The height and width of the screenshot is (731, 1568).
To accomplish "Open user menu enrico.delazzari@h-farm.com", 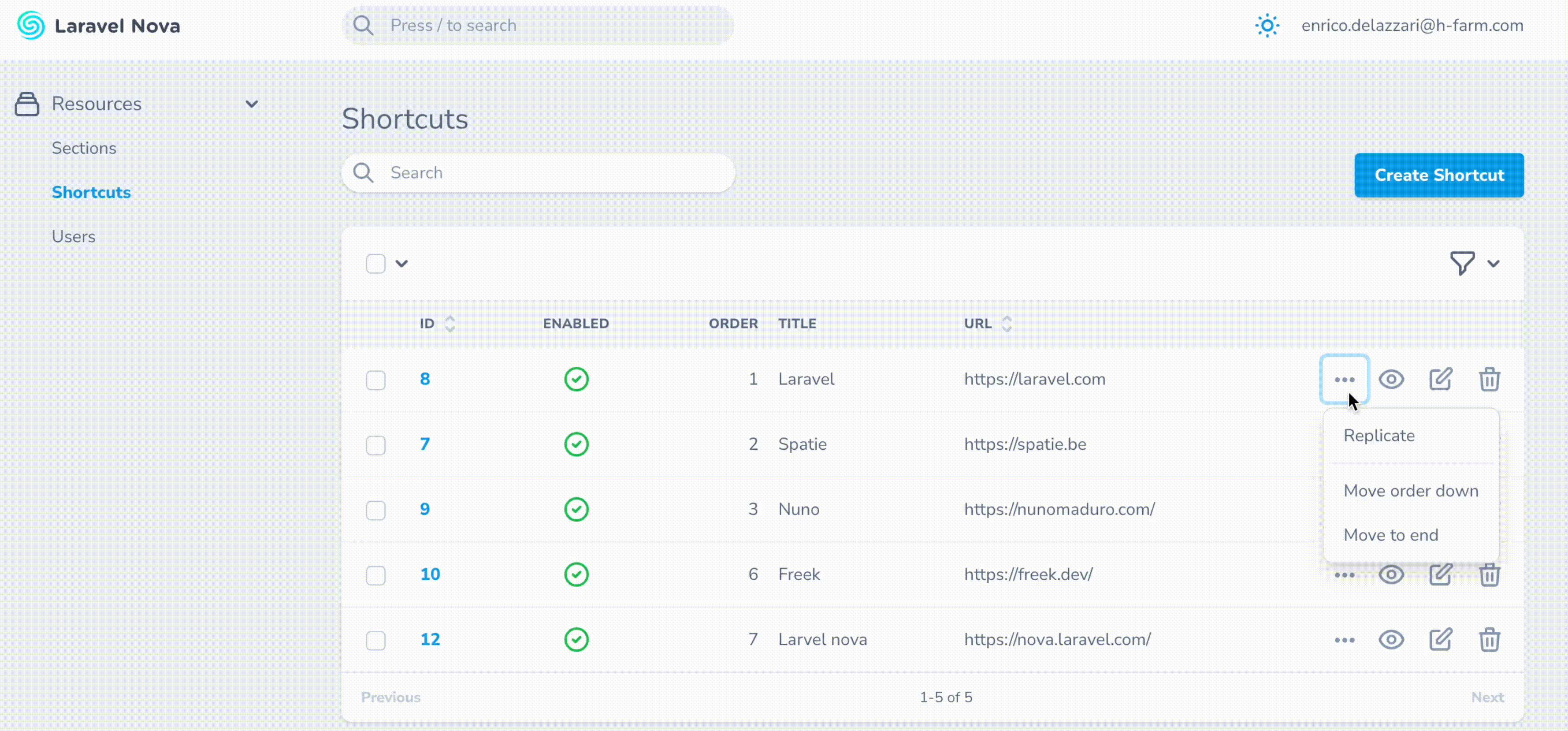I will point(1412,26).
